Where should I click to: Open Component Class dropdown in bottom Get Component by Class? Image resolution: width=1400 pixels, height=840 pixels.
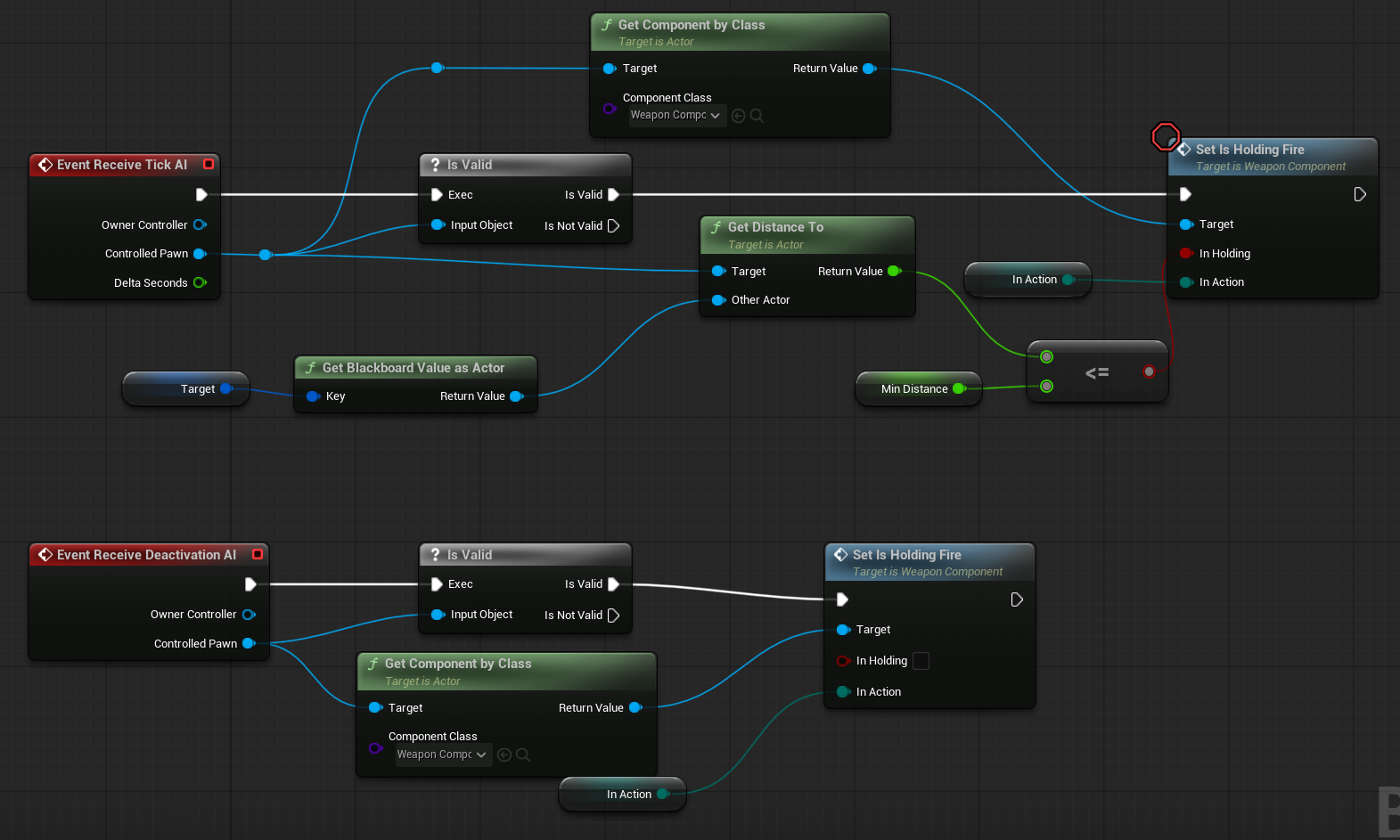coord(442,755)
